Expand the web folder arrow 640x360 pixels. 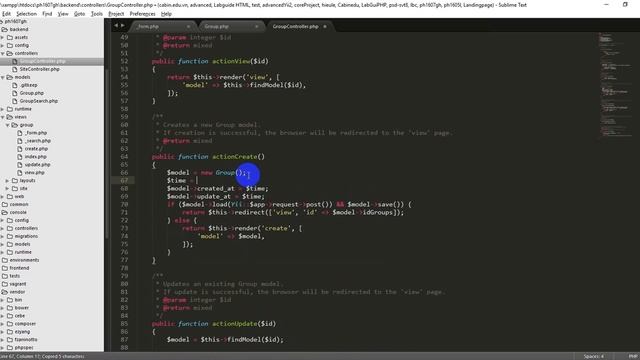click(x=3, y=196)
